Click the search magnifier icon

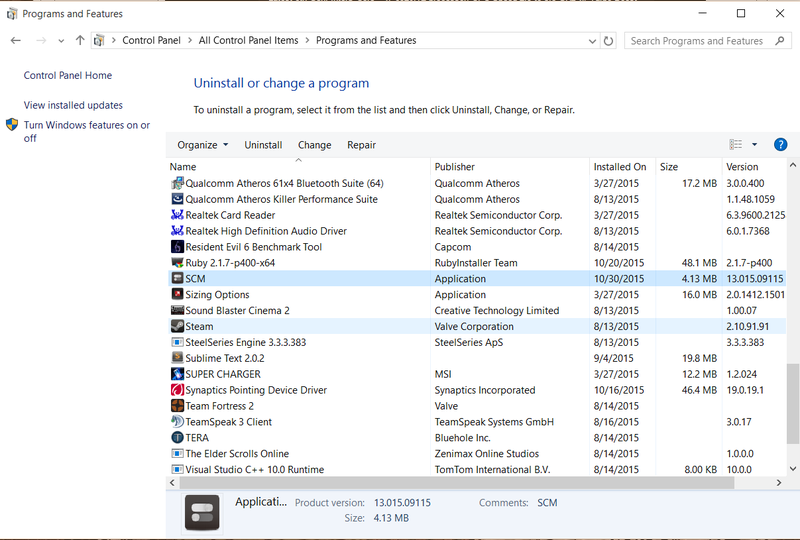779,41
